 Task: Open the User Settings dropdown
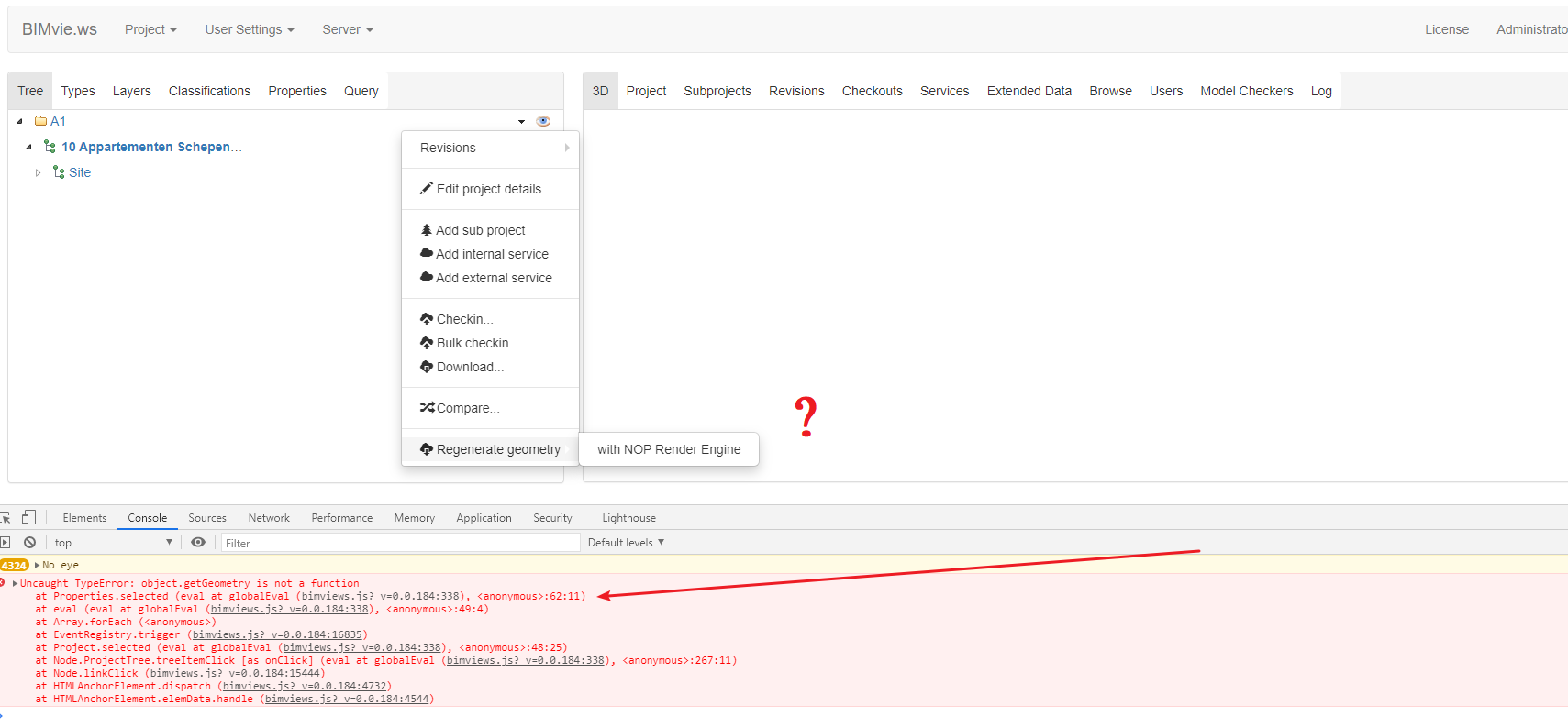(x=250, y=29)
